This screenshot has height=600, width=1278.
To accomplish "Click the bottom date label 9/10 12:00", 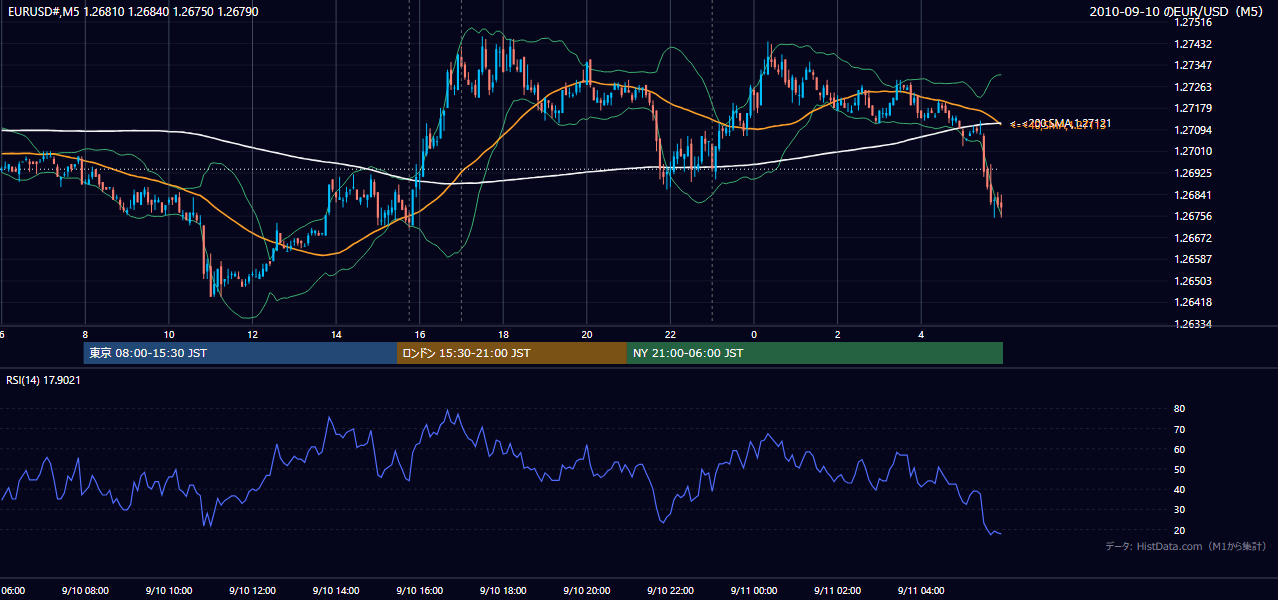I will pyautogui.click(x=252, y=591).
